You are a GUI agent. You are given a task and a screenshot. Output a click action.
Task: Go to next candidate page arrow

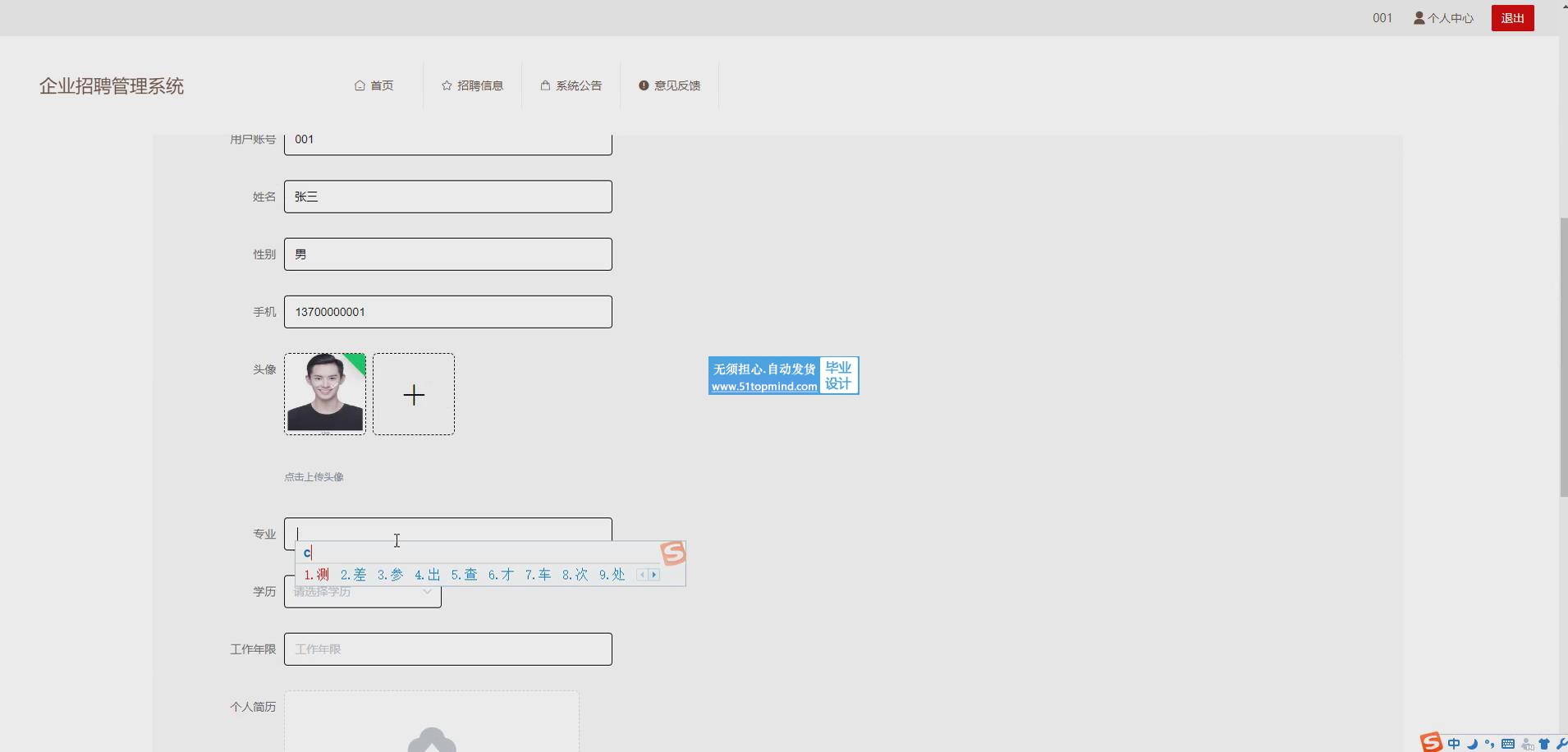pyautogui.click(x=654, y=575)
